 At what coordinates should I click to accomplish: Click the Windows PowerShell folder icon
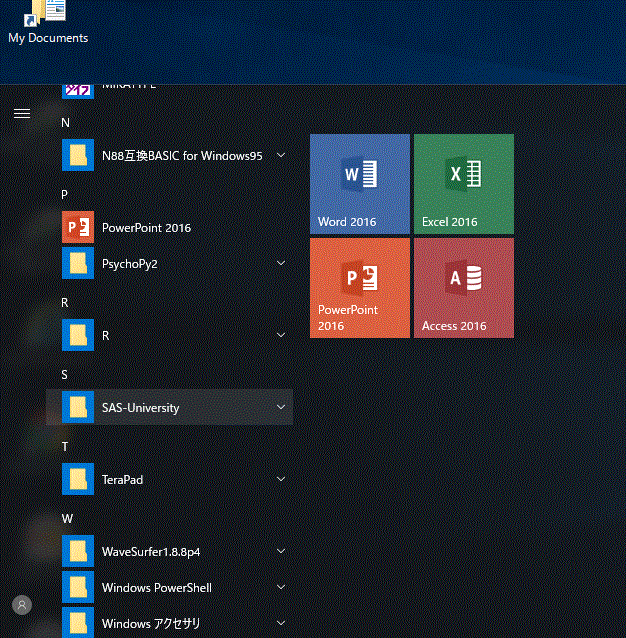(x=78, y=587)
